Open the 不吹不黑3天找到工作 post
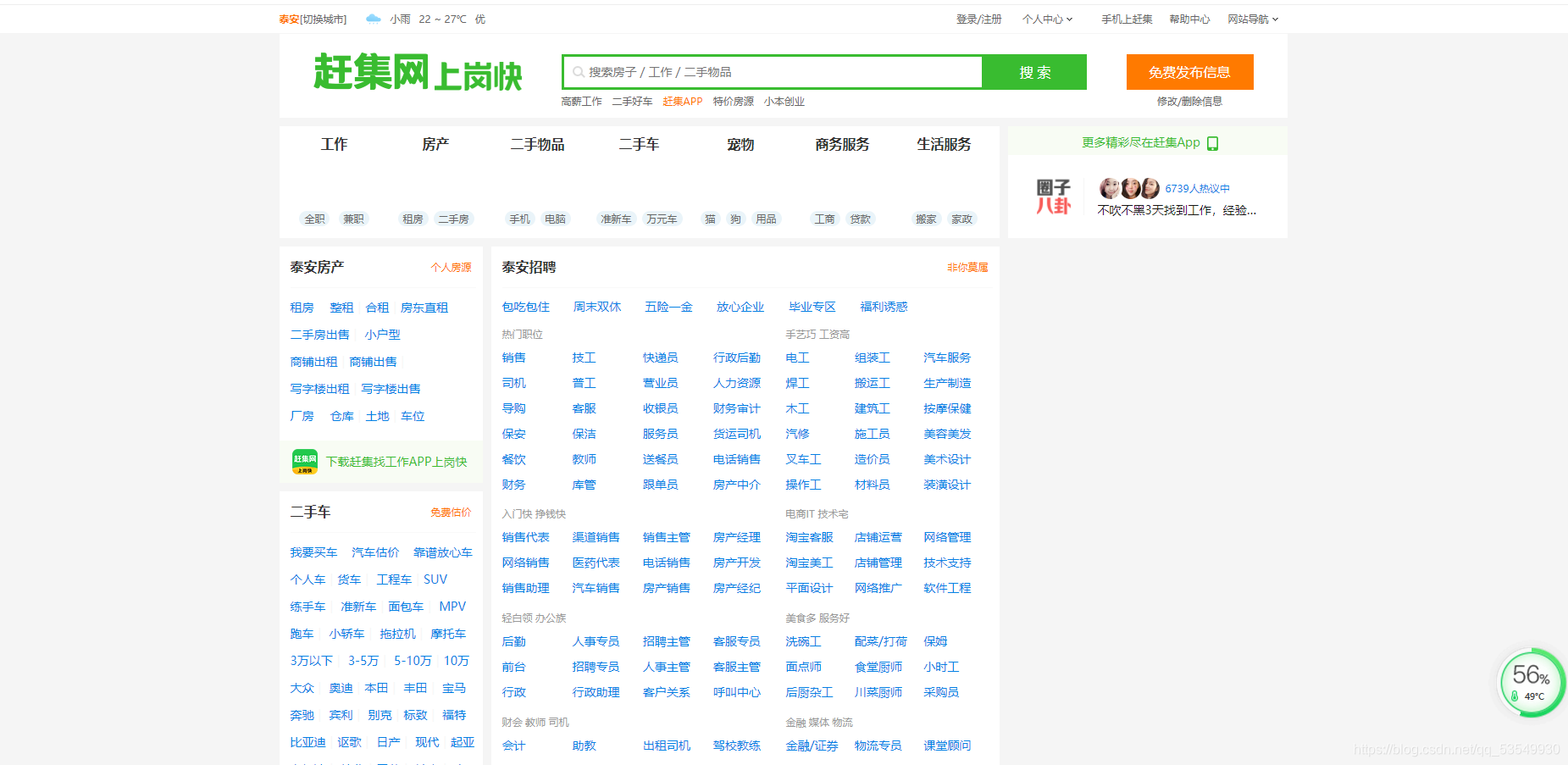 tap(1177, 210)
